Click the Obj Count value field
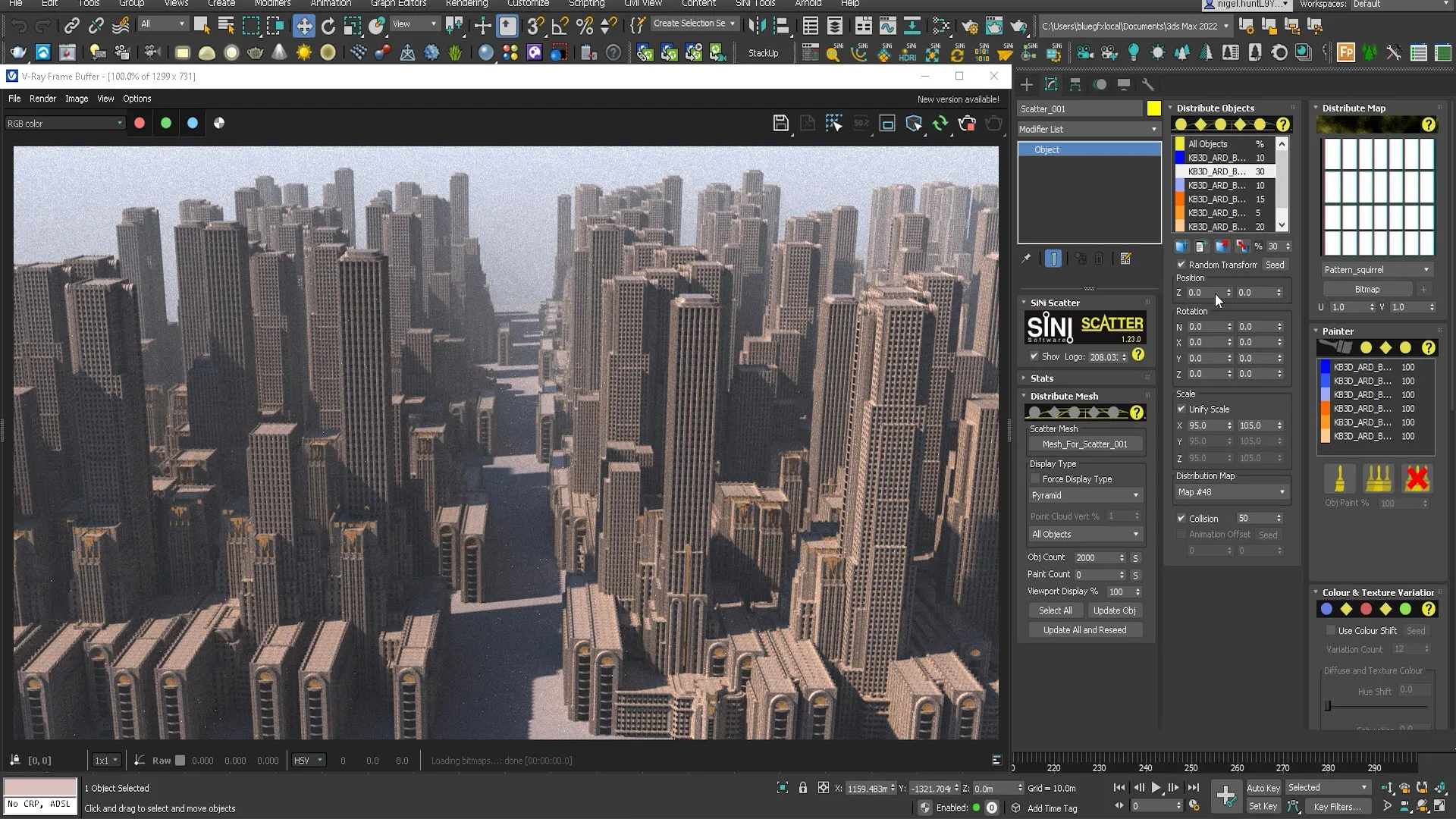This screenshot has height=819, width=1456. click(1096, 557)
